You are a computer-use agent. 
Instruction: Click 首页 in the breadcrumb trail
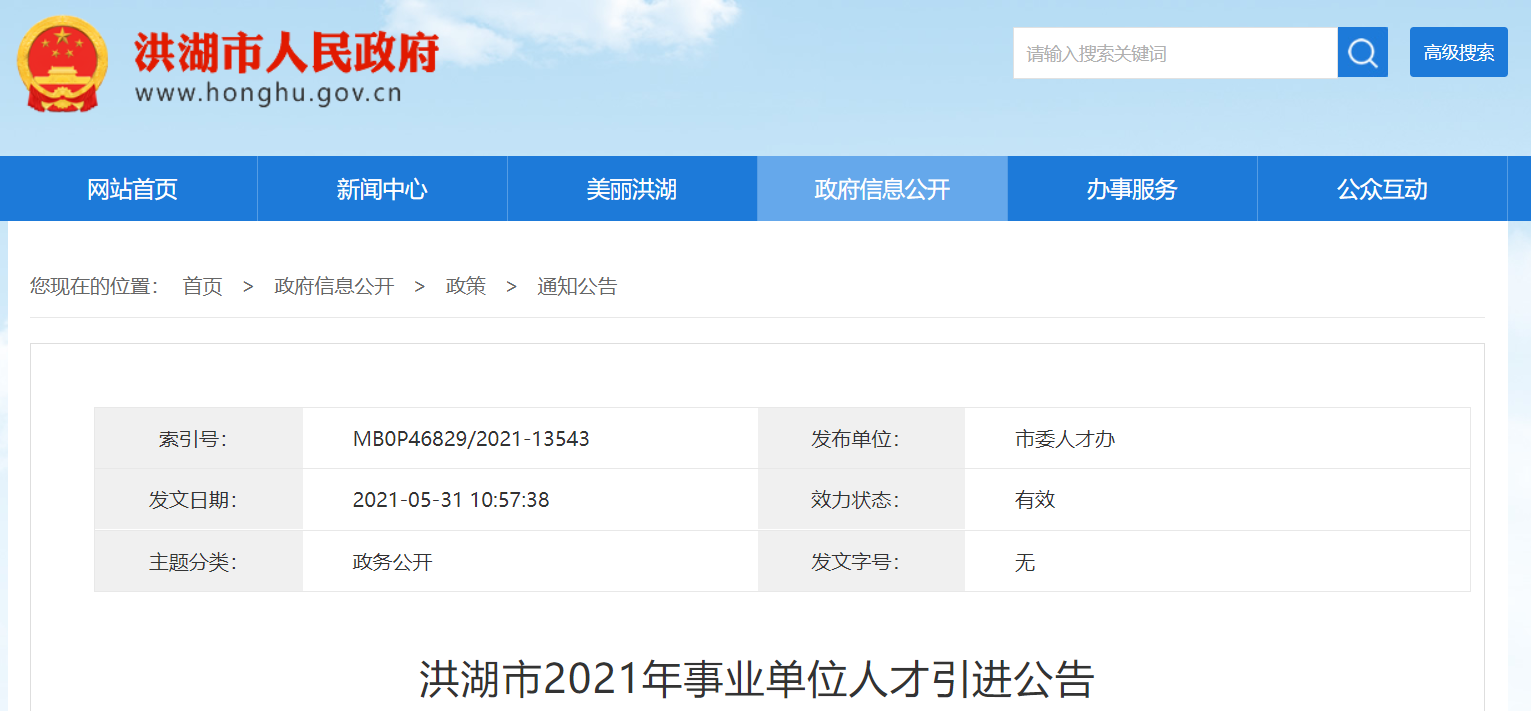202,287
